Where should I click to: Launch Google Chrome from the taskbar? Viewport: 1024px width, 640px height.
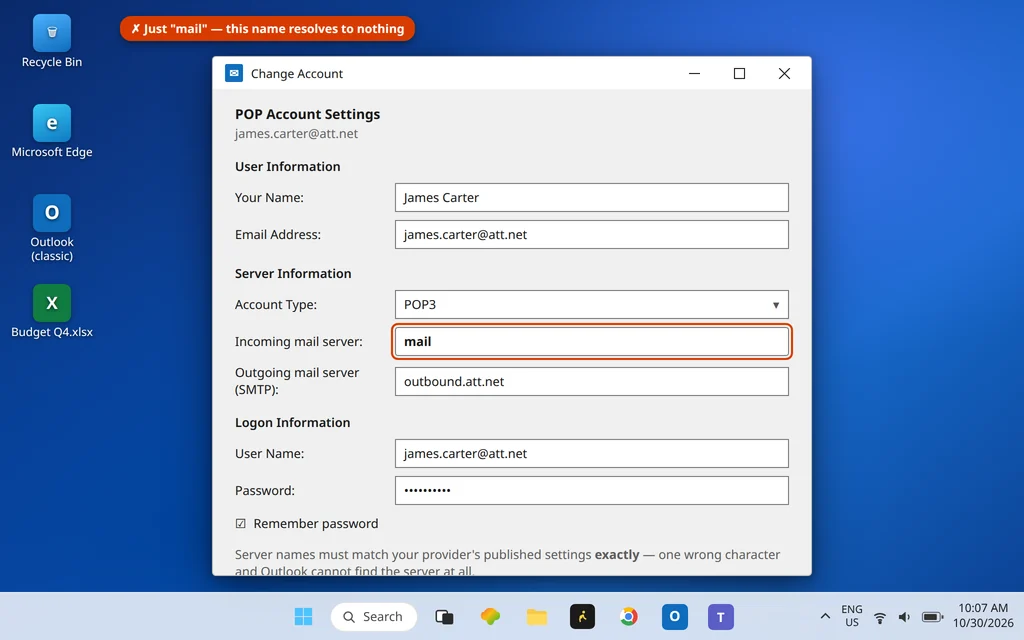(x=629, y=616)
